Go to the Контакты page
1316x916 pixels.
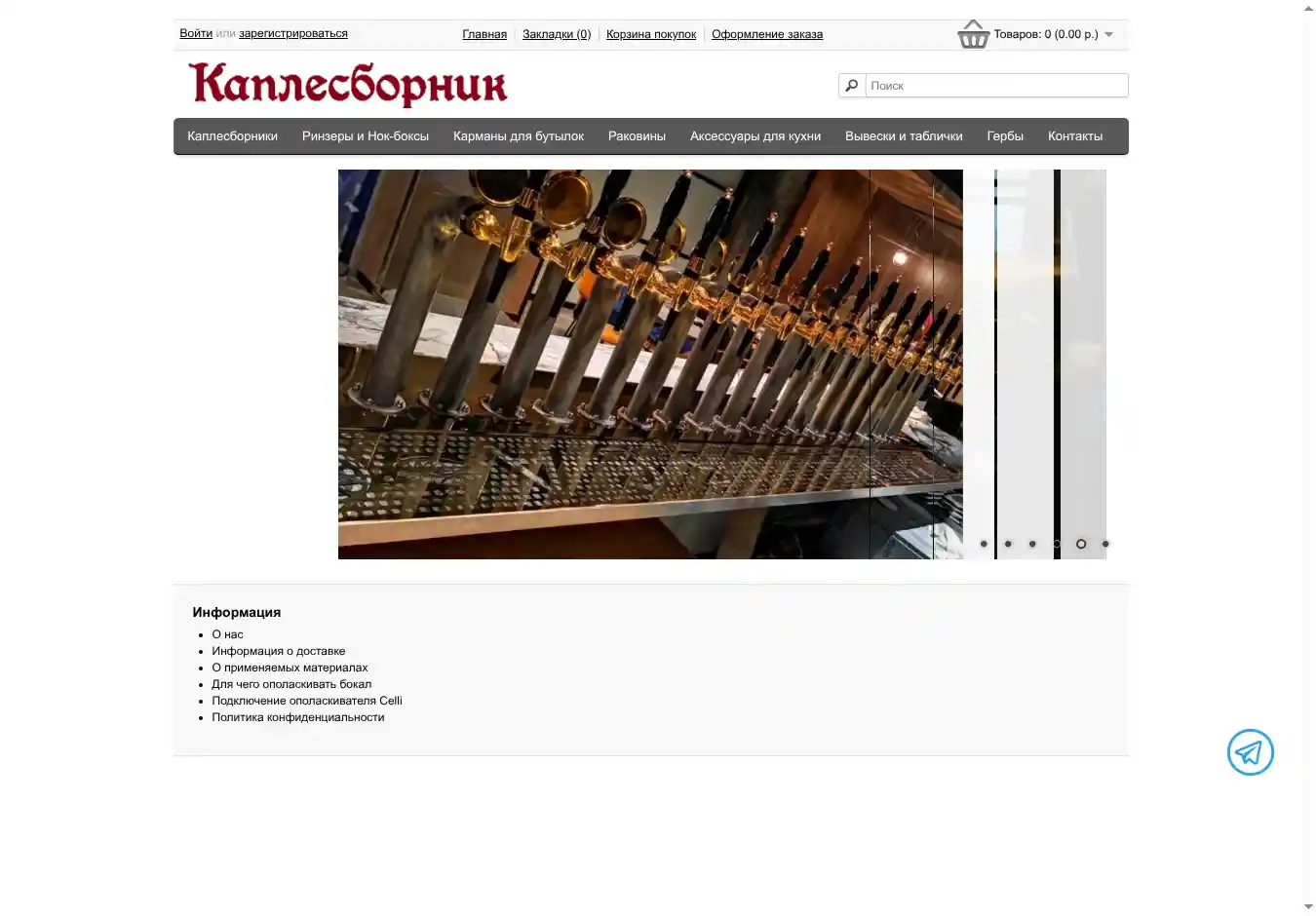coord(1075,136)
